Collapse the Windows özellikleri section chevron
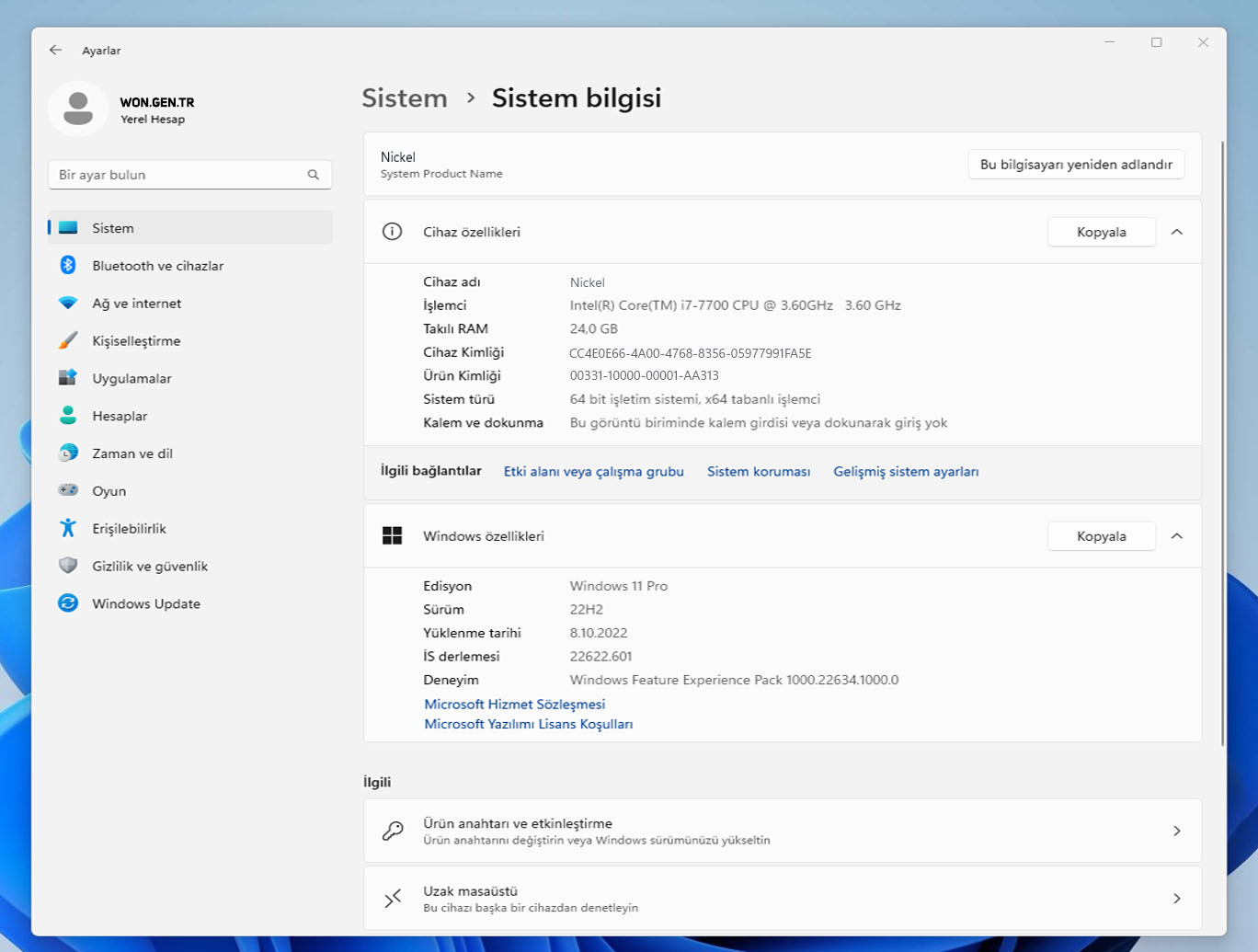The width and height of the screenshot is (1258, 952). (x=1176, y=536)
